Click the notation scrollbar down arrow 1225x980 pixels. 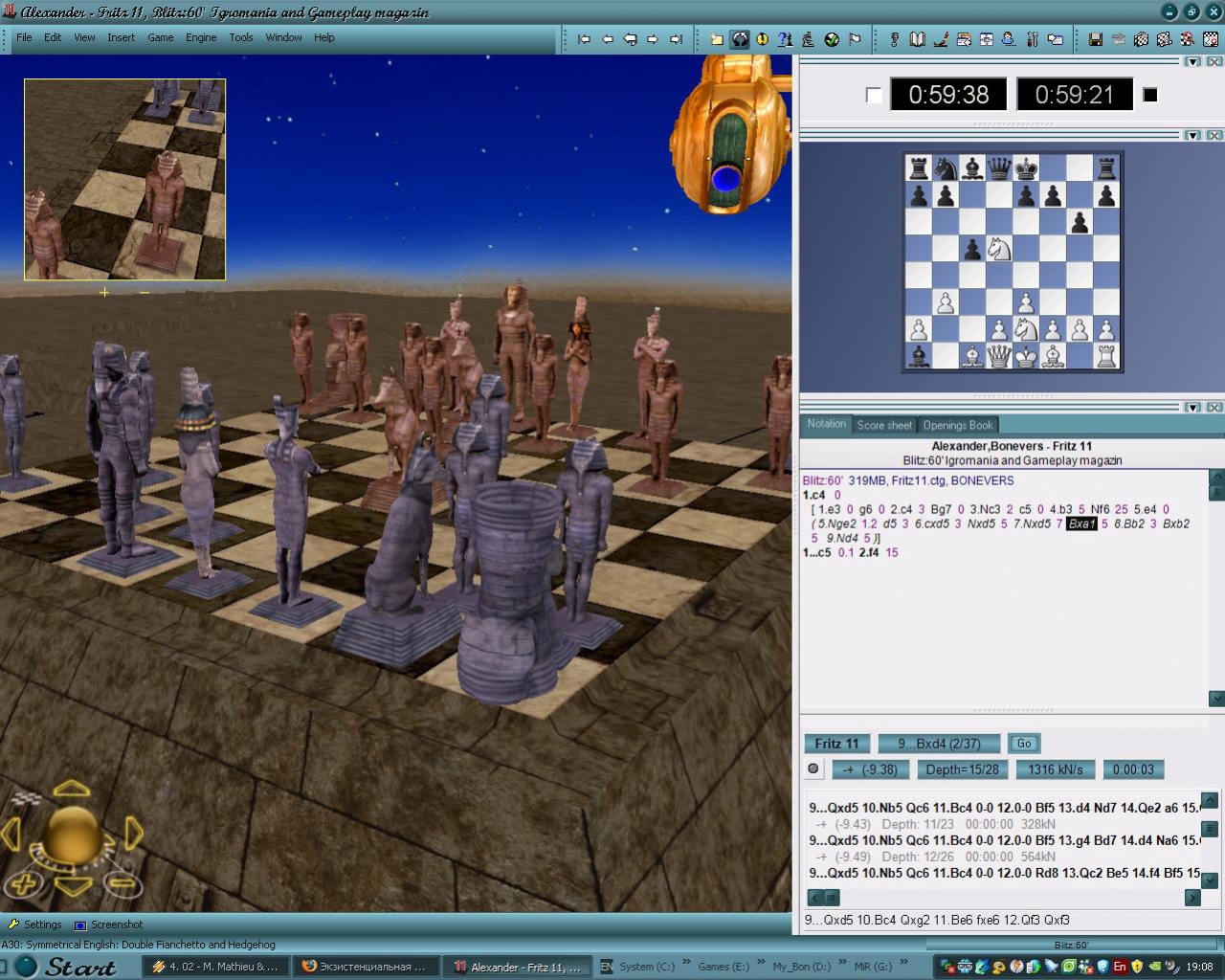(1216, 698)
